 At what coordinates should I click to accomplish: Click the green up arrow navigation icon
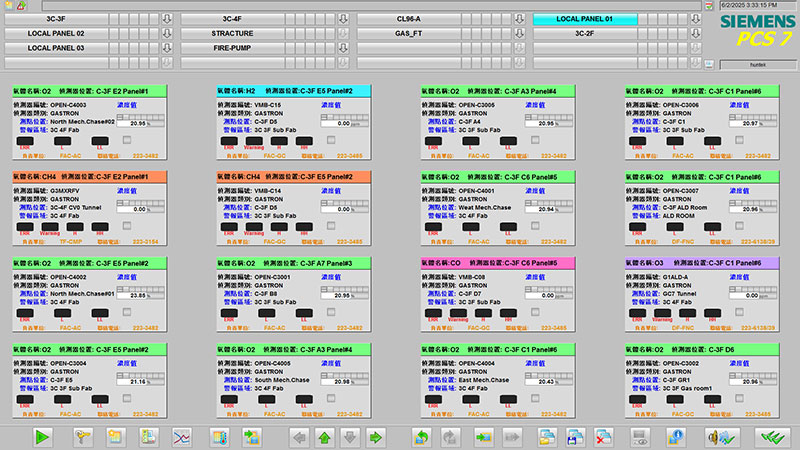coord(325,437)
